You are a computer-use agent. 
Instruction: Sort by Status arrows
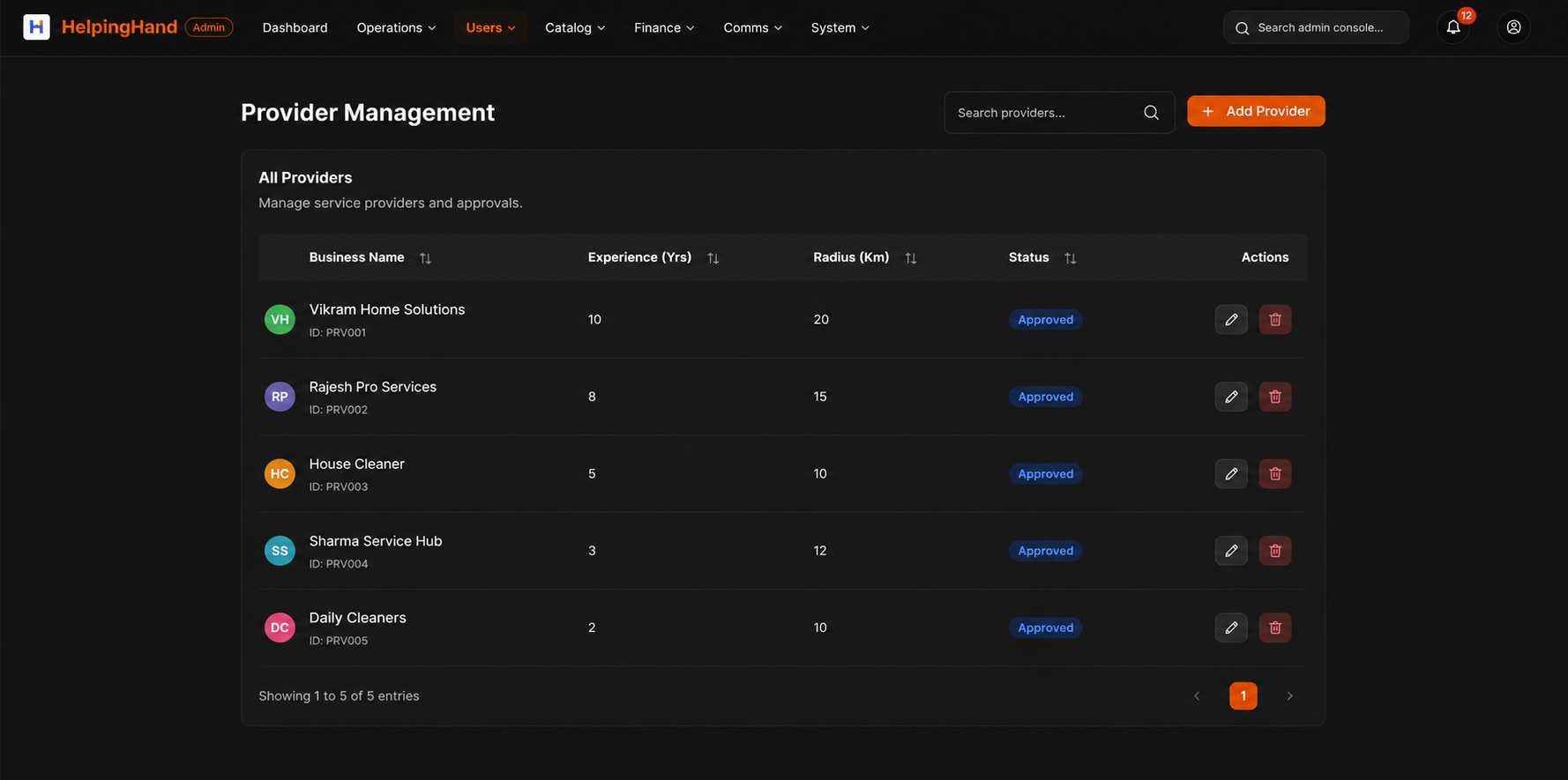1070,258
